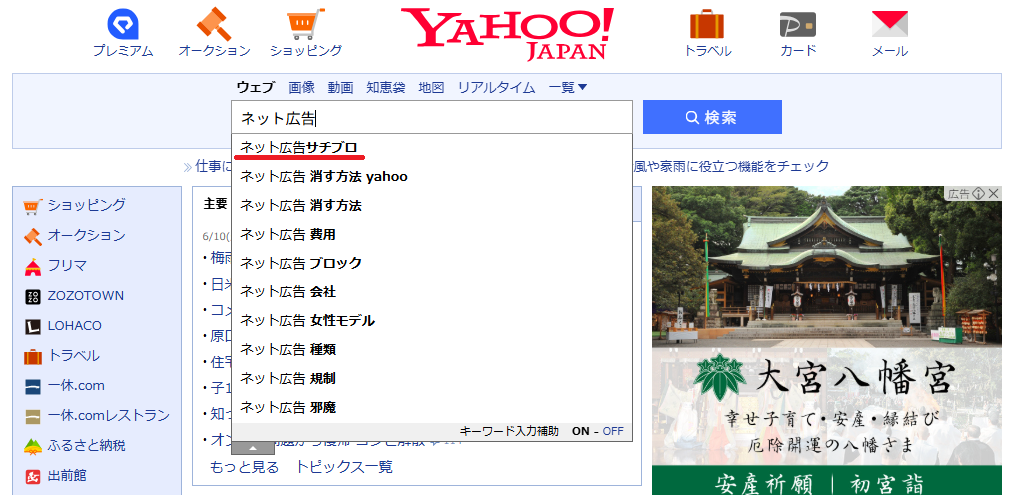Choose suggestion ネット広告 消す方法 yahoo
This screenshot has height=495, width=1015.
point(432,177)
